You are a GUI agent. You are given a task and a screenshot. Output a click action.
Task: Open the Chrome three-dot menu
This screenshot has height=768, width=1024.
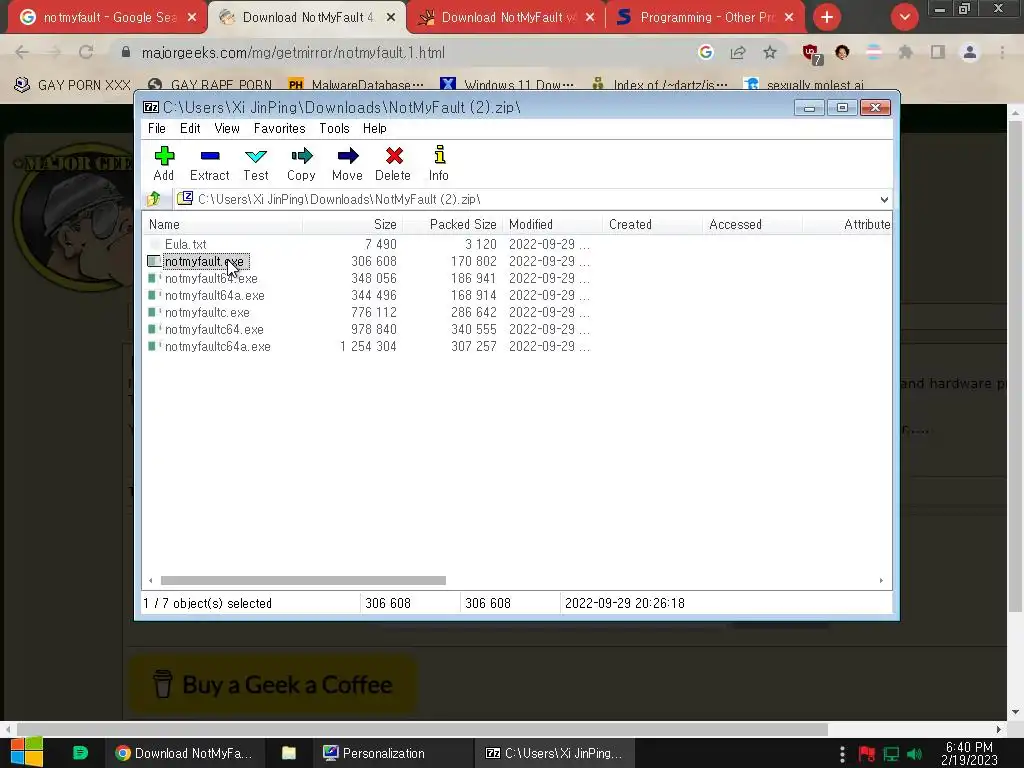click(1002, 53)
